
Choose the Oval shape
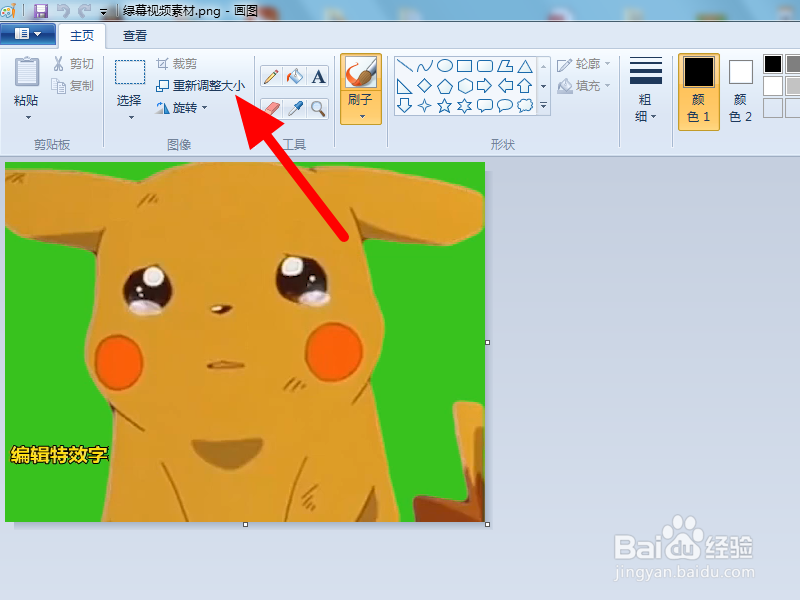click(x=445, y=66)
